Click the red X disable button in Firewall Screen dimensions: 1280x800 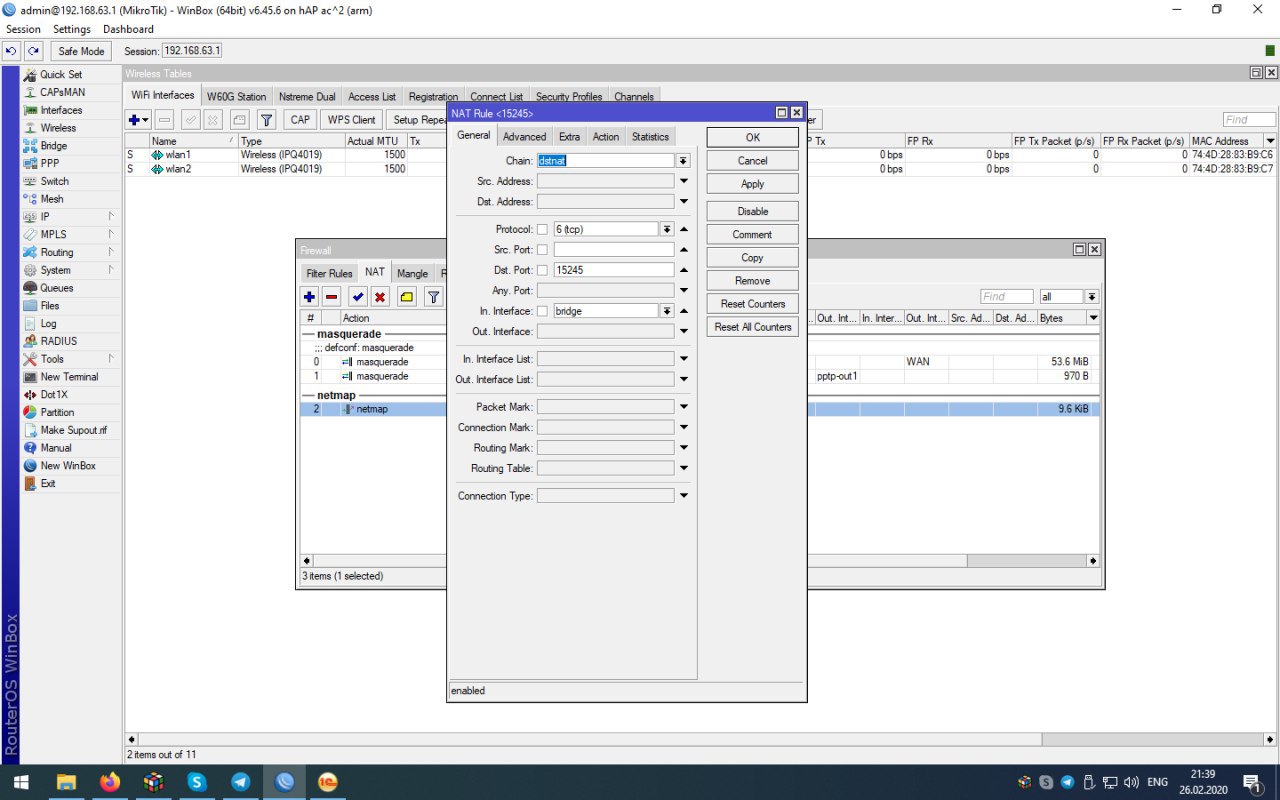pyautogui.click(x=380, y=296)
